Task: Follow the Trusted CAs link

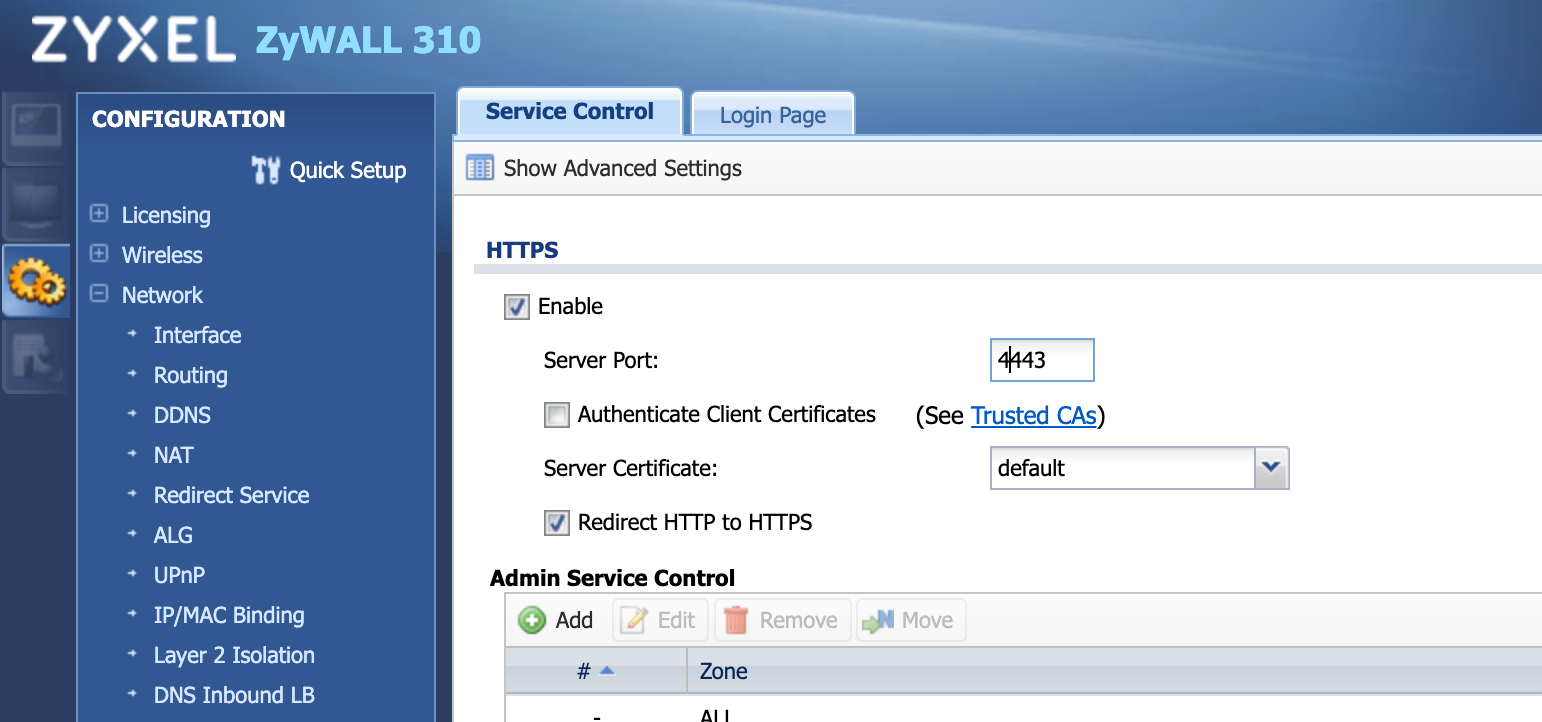Action: [1034, 415]
